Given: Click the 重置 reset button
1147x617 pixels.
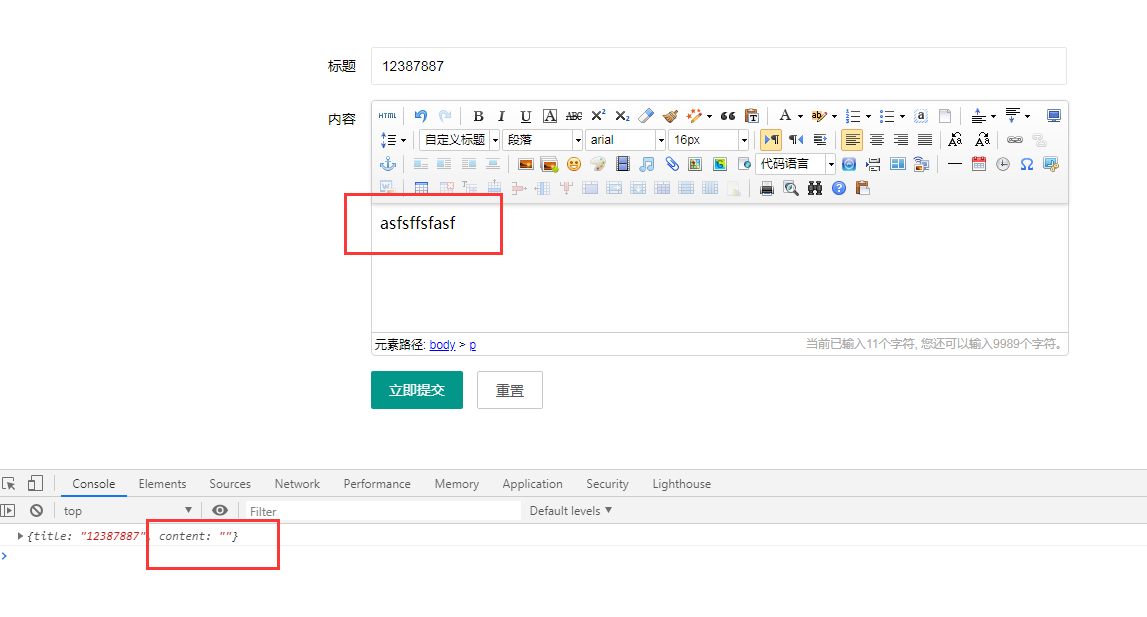Looking at the screenshot, I should [510, 390].
